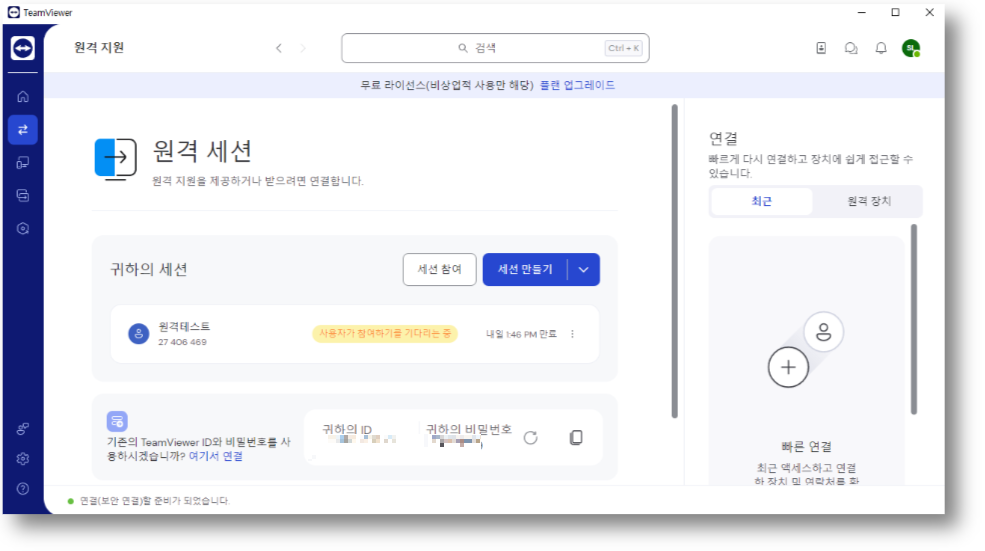Screen dimensions: 985x551
Task: Click the connection panel vertical scrollbar
Action: (914, 319)
